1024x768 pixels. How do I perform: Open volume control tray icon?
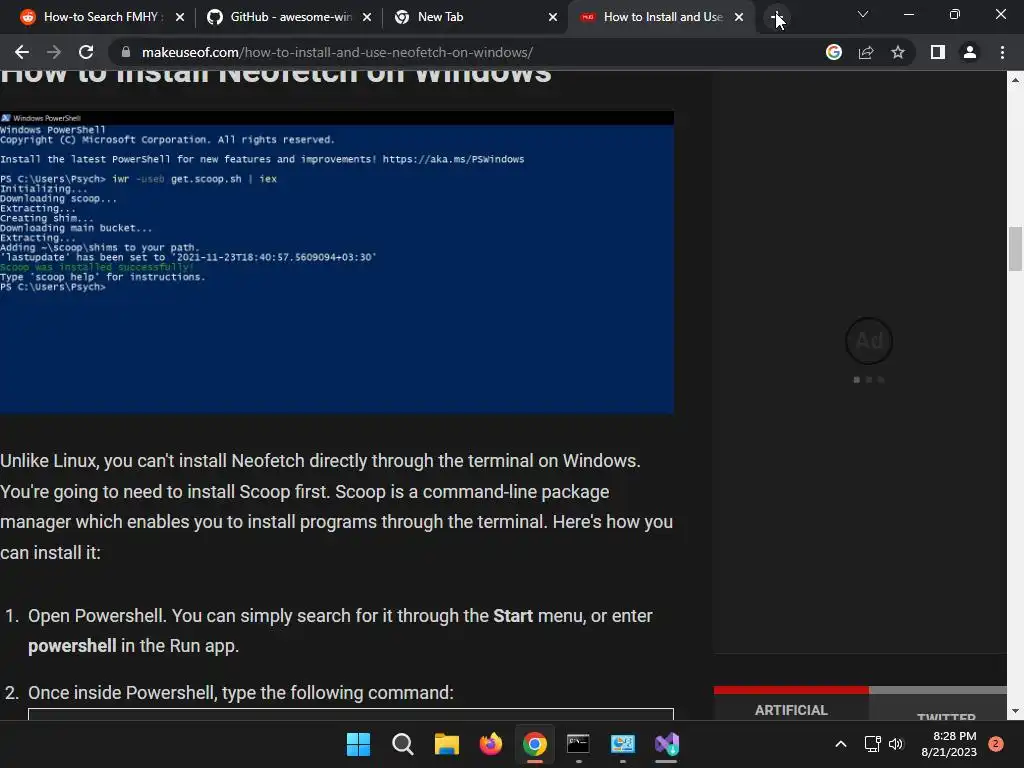896,744
